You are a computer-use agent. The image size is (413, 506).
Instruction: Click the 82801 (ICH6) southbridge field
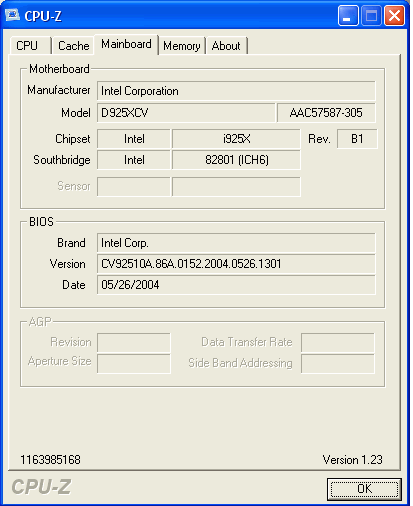coord(236,160)
